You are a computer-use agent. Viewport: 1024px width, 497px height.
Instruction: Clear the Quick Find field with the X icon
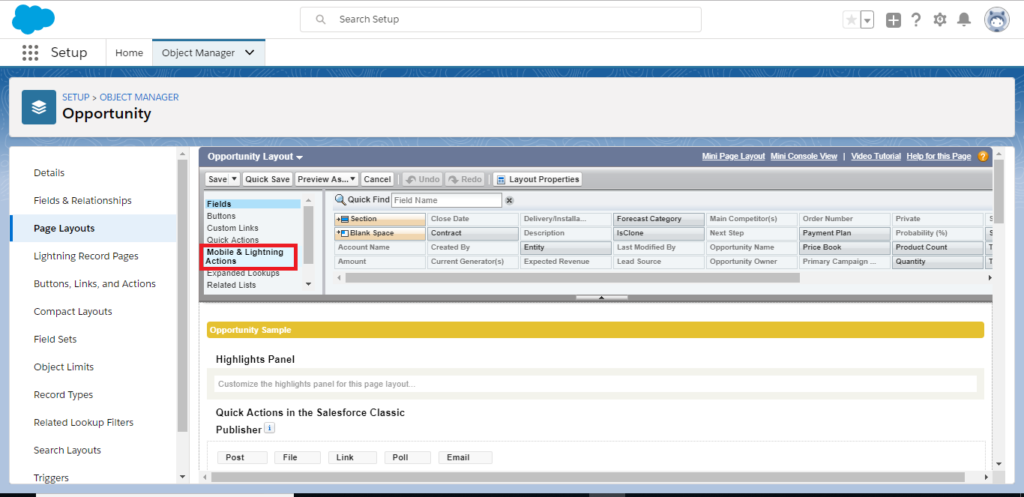[x=509, y=200]
